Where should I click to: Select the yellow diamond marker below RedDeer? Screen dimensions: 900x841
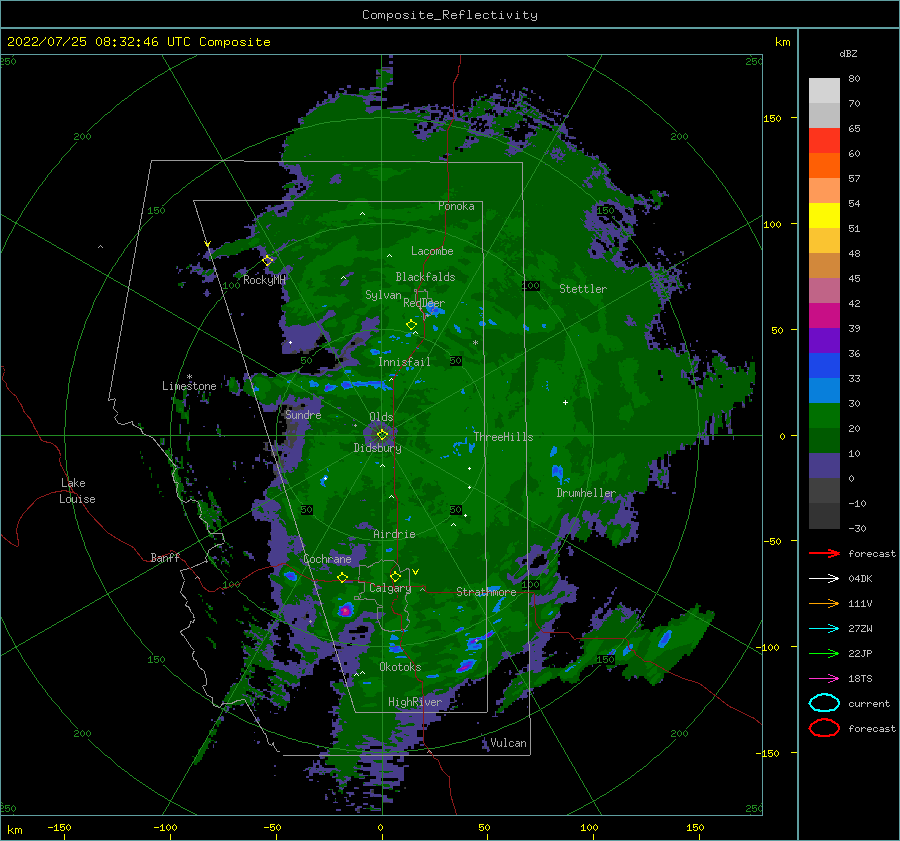[411, 325]
